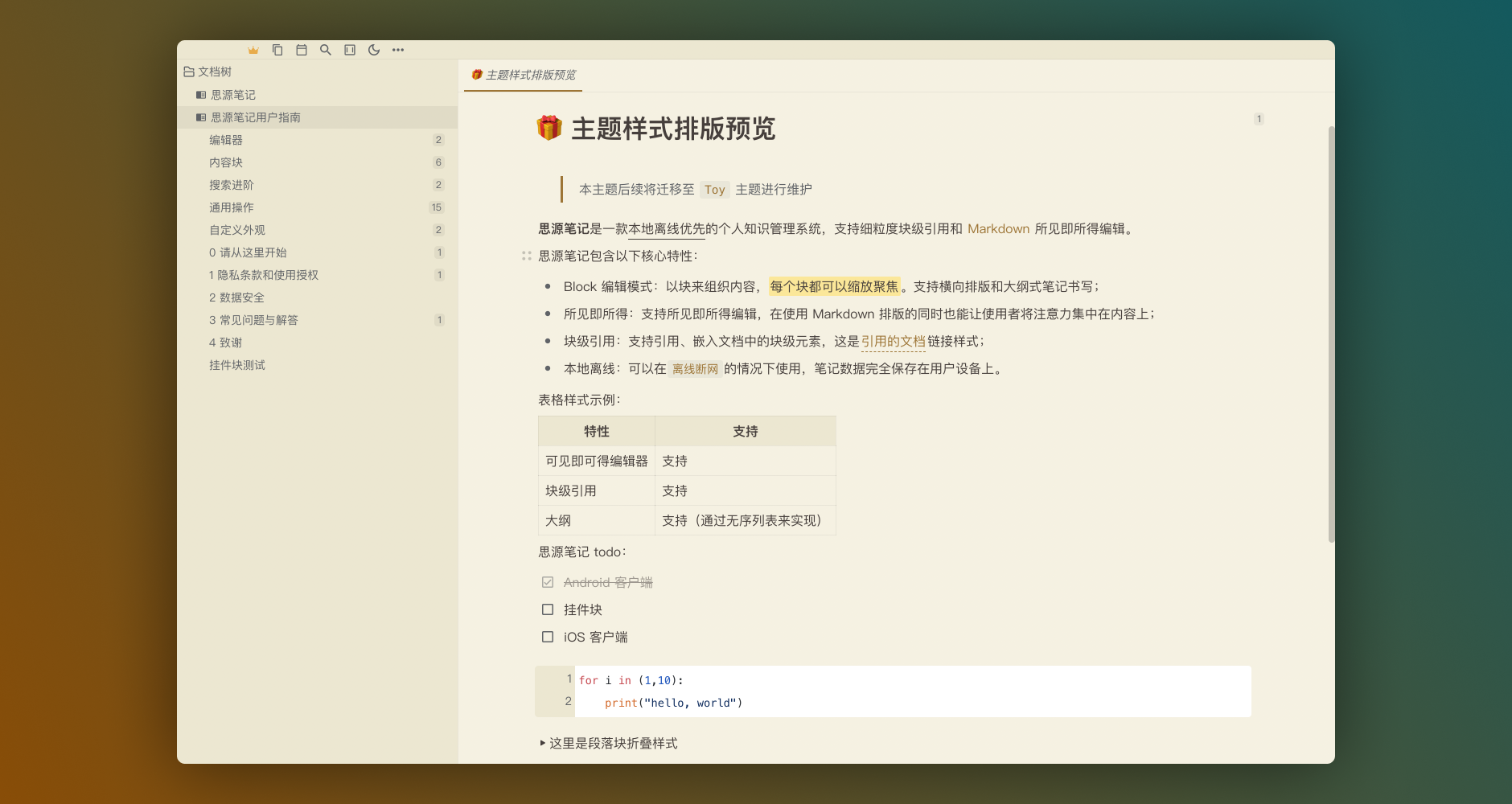Expand the folded paragraph 这里是段落块折叠样式
The width and height of the screenshot is (1512, 804).
pos(543,743)
